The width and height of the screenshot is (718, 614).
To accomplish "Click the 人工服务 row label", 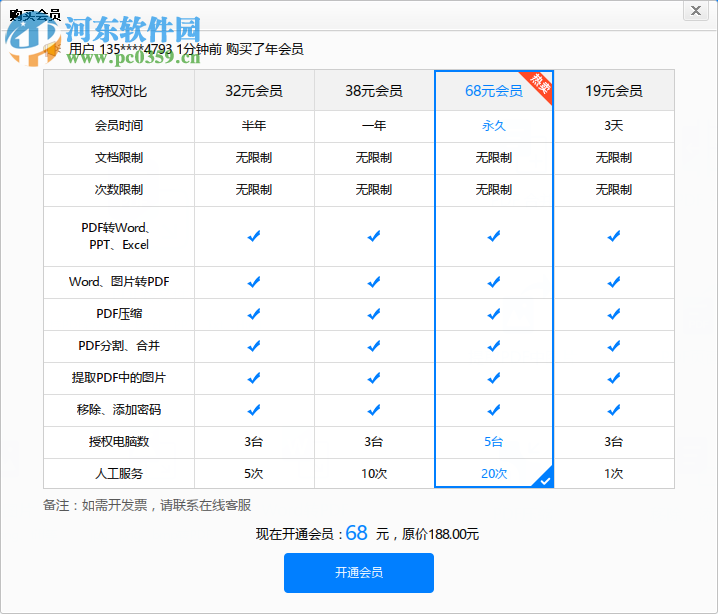I will (119, 473).
